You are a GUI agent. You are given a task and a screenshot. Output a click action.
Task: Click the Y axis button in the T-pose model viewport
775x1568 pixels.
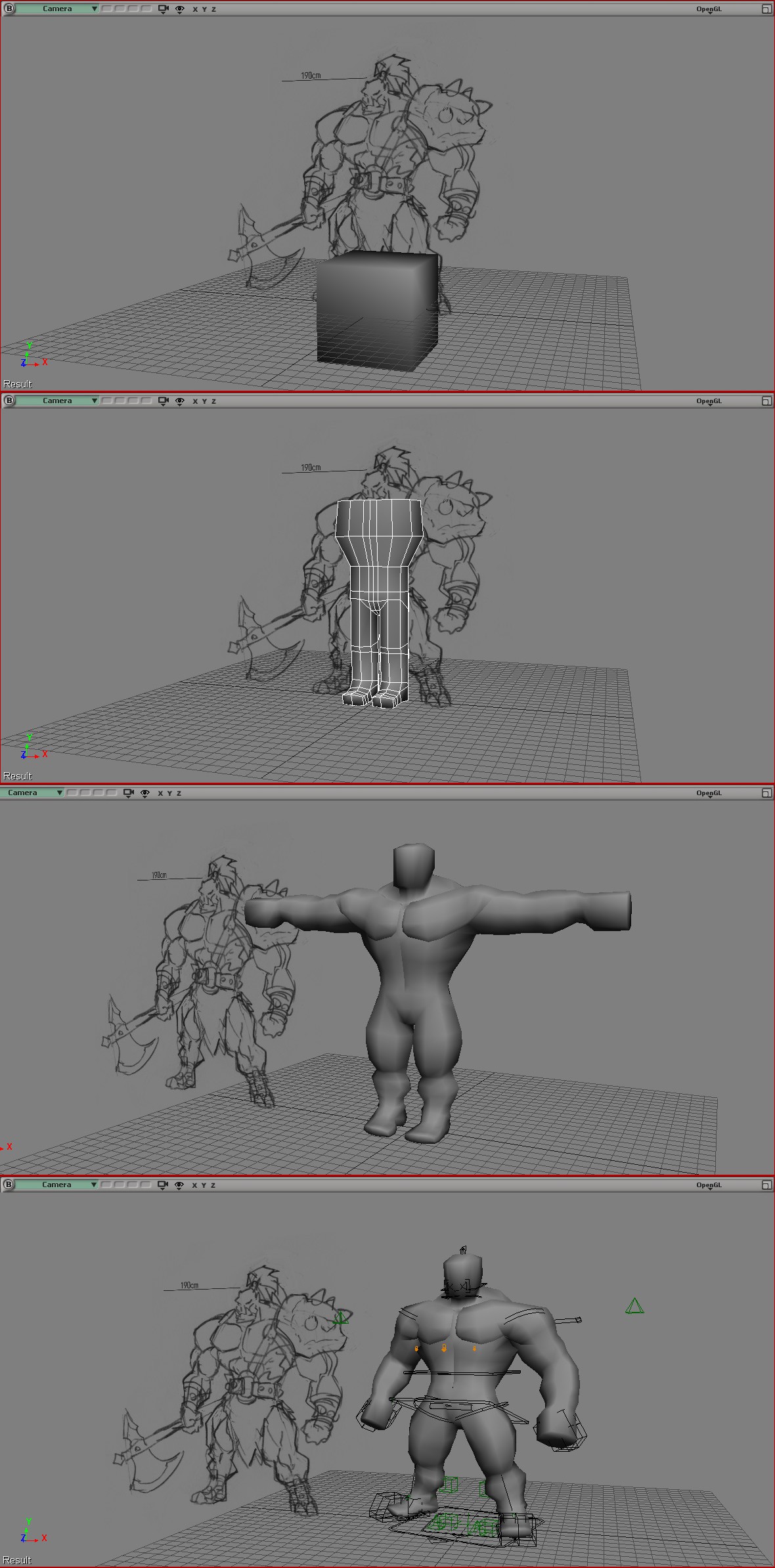click(x=169, y=793)
